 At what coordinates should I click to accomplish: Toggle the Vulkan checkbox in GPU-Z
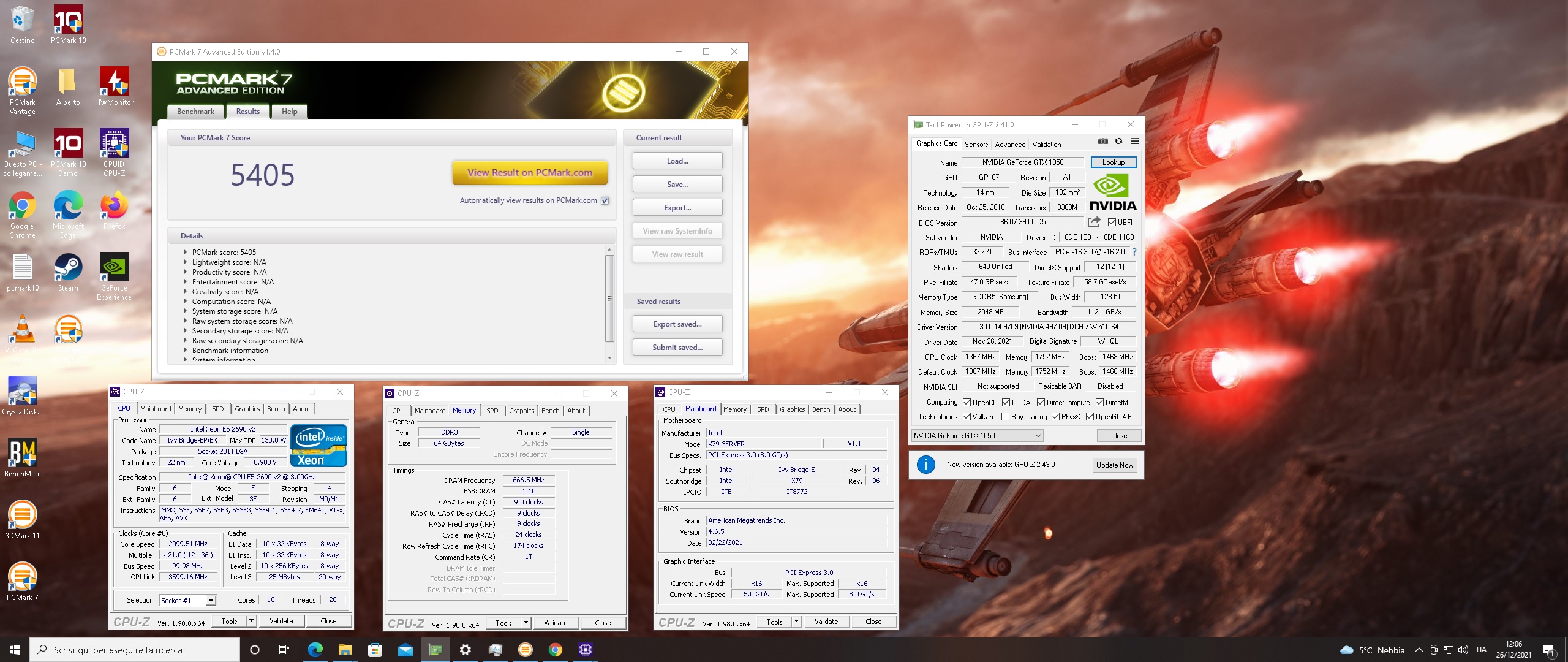[967, 417]
